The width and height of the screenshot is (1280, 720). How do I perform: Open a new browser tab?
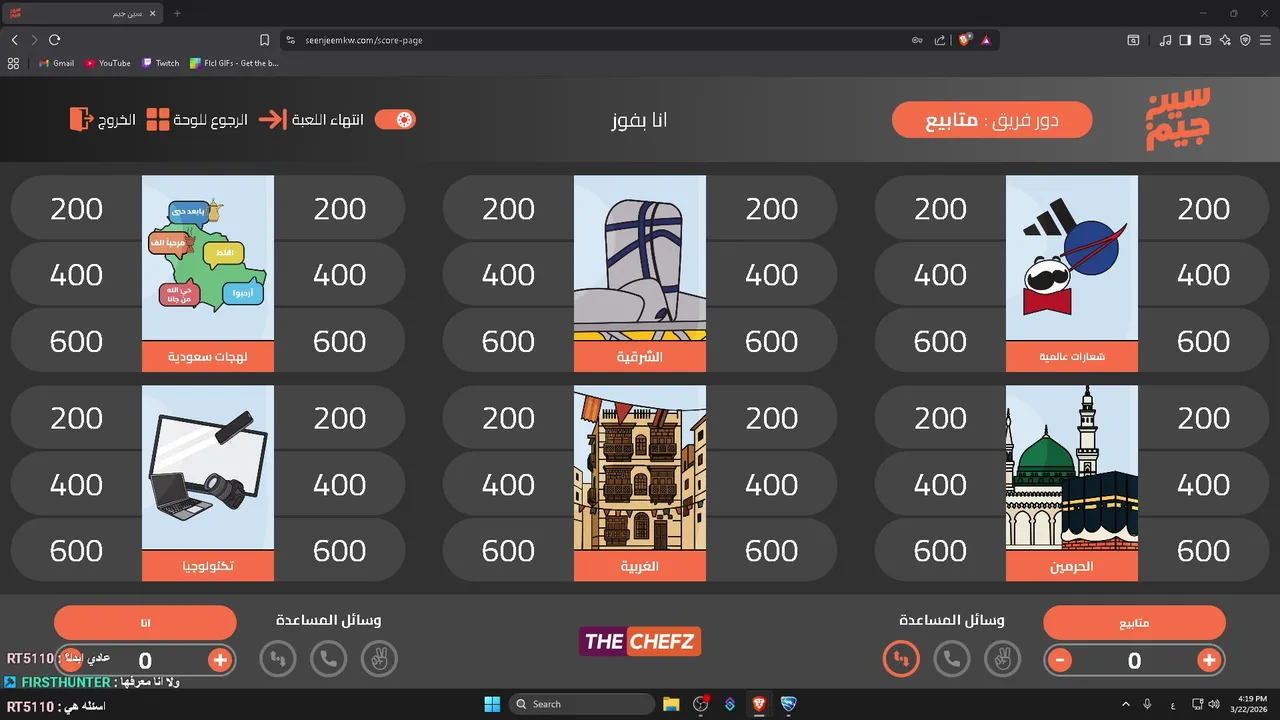tap(177, 13)
